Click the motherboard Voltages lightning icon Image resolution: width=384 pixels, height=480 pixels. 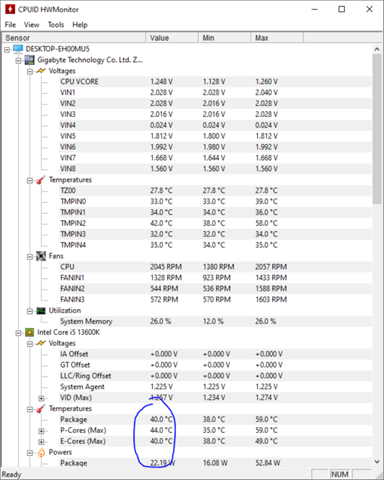coord(41,71)
